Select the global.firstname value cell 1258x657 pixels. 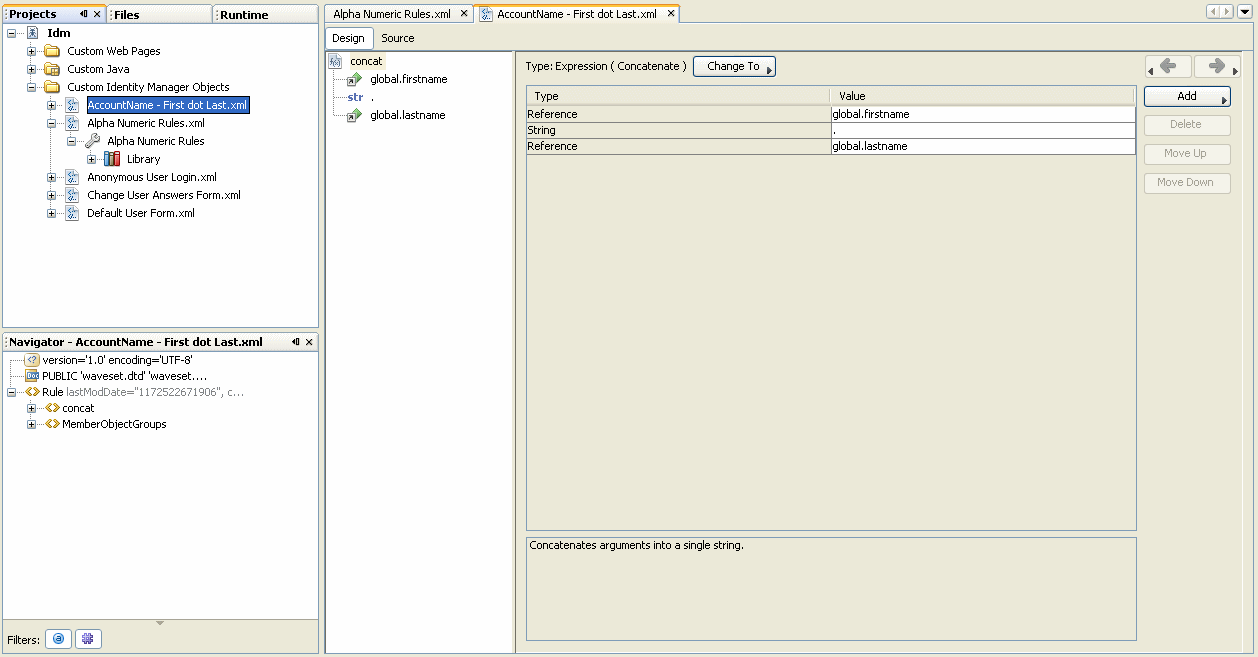pos(983,114)
